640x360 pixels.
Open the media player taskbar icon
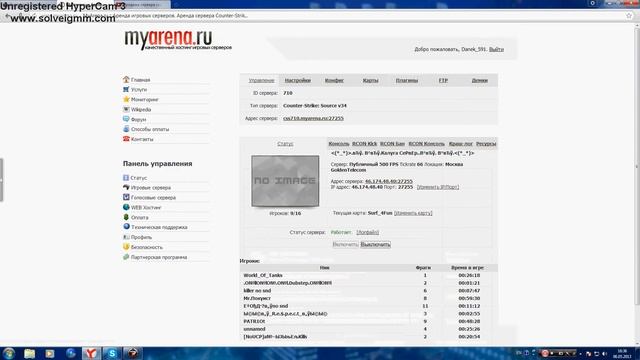pyautogui.click(x=50, y=353)
